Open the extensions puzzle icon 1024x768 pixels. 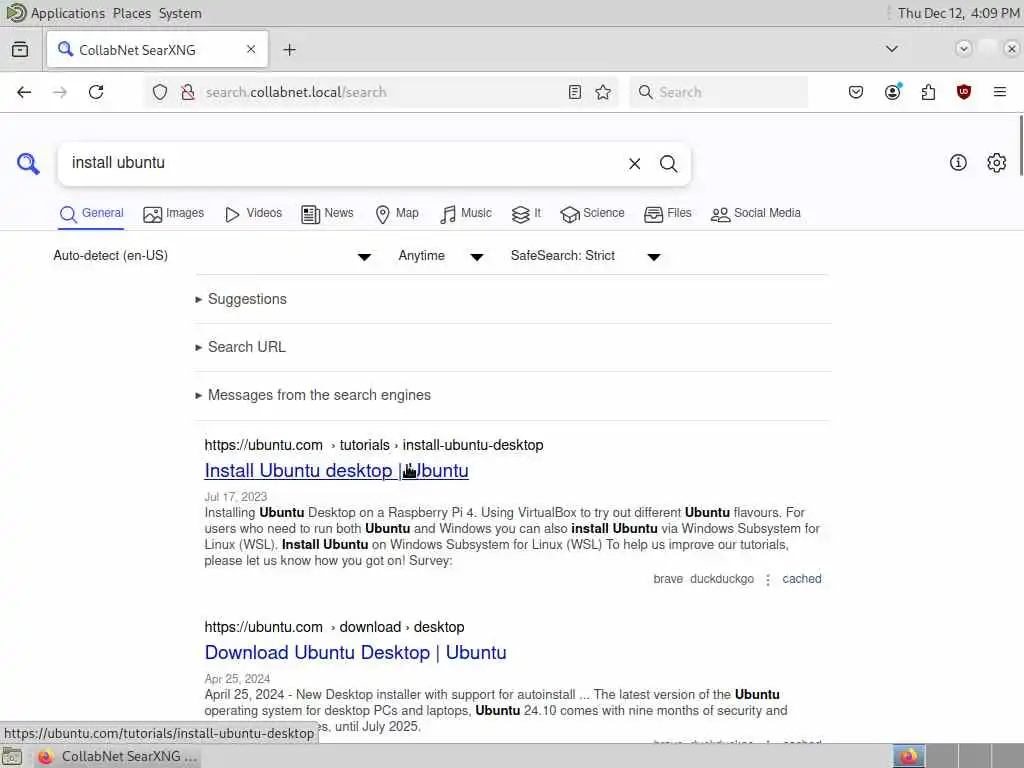point(928,92)
